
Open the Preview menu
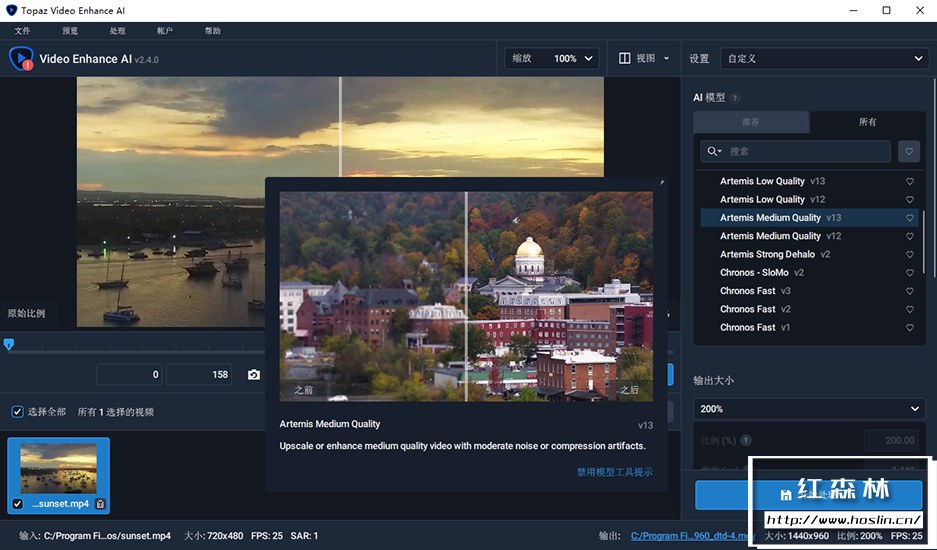(70, 30)
